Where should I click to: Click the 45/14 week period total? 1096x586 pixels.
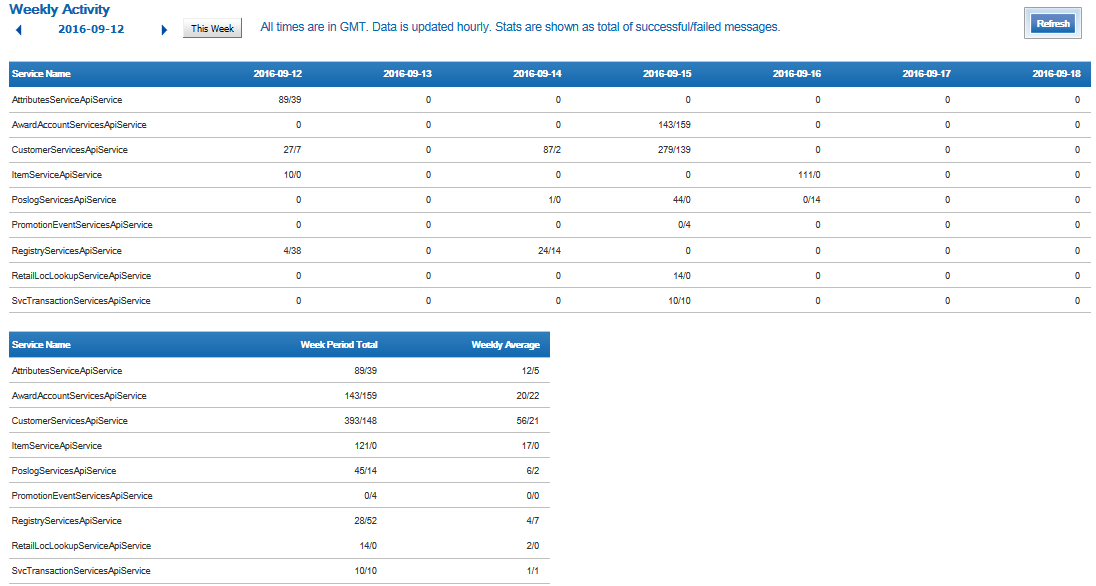(x=365, y=471)
